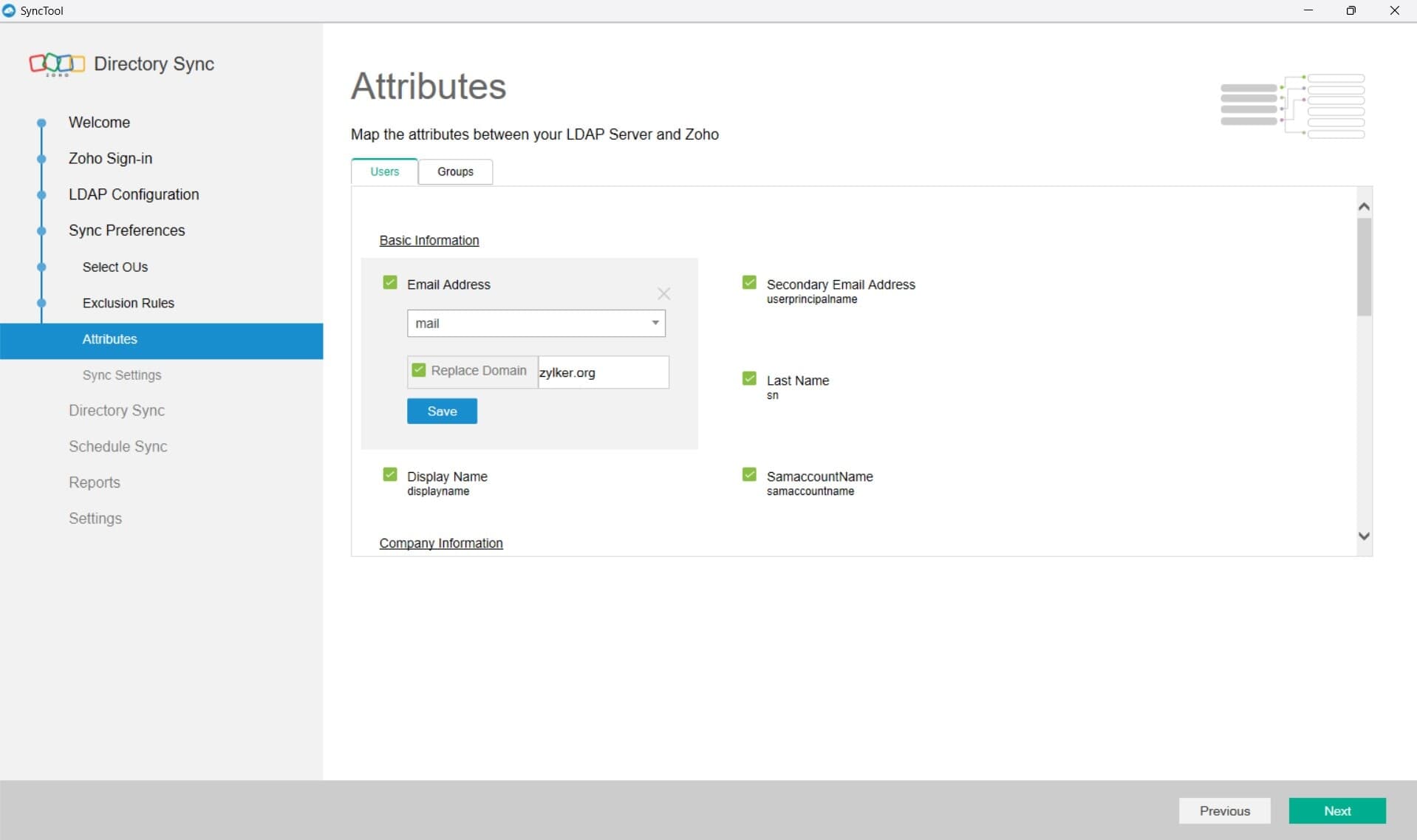Switch to the Groups tab
This screenshot has width=1417, height=840.
[x=455, y=171]
